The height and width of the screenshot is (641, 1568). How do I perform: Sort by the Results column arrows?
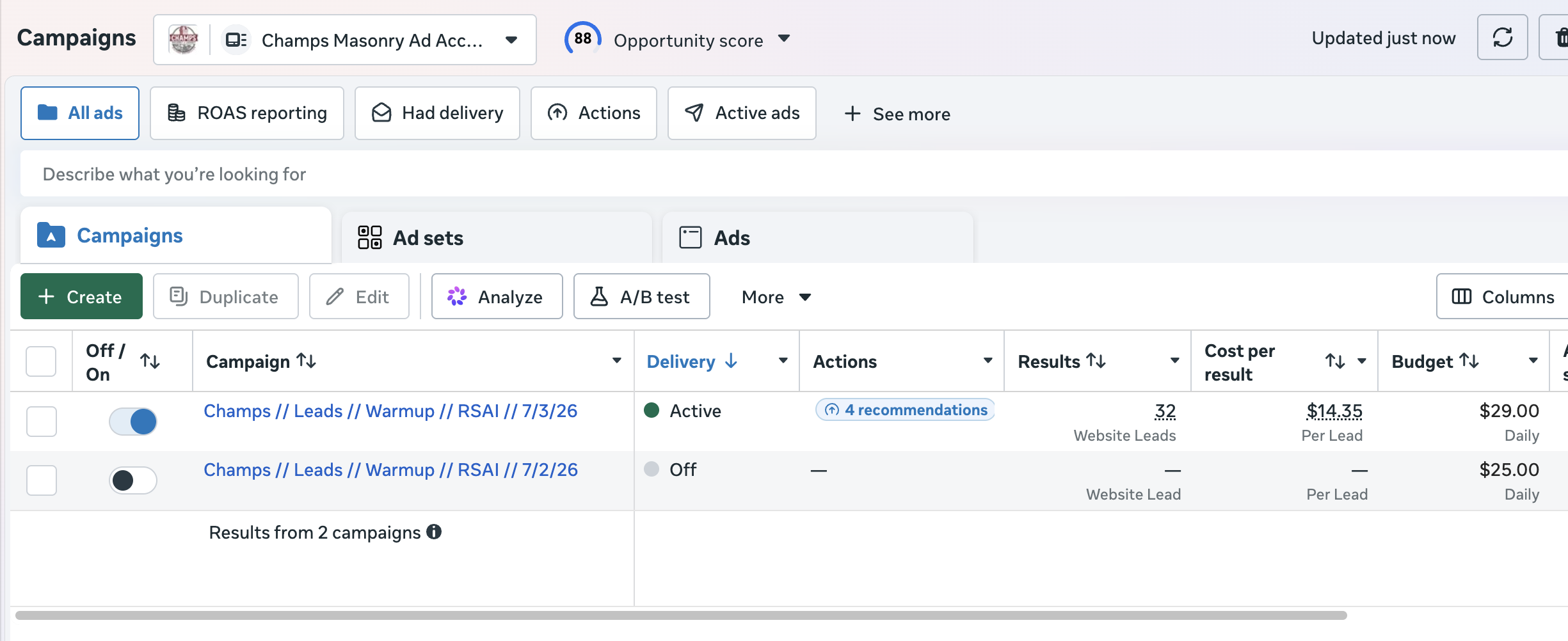[x=1096, y=361]
